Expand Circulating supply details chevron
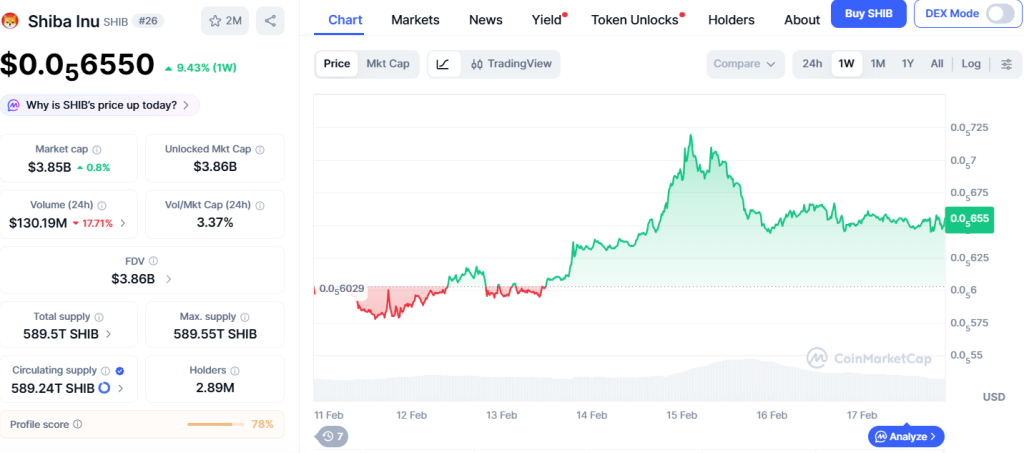Viewport: 1024px width, 453px height. (x=121, y=388)
